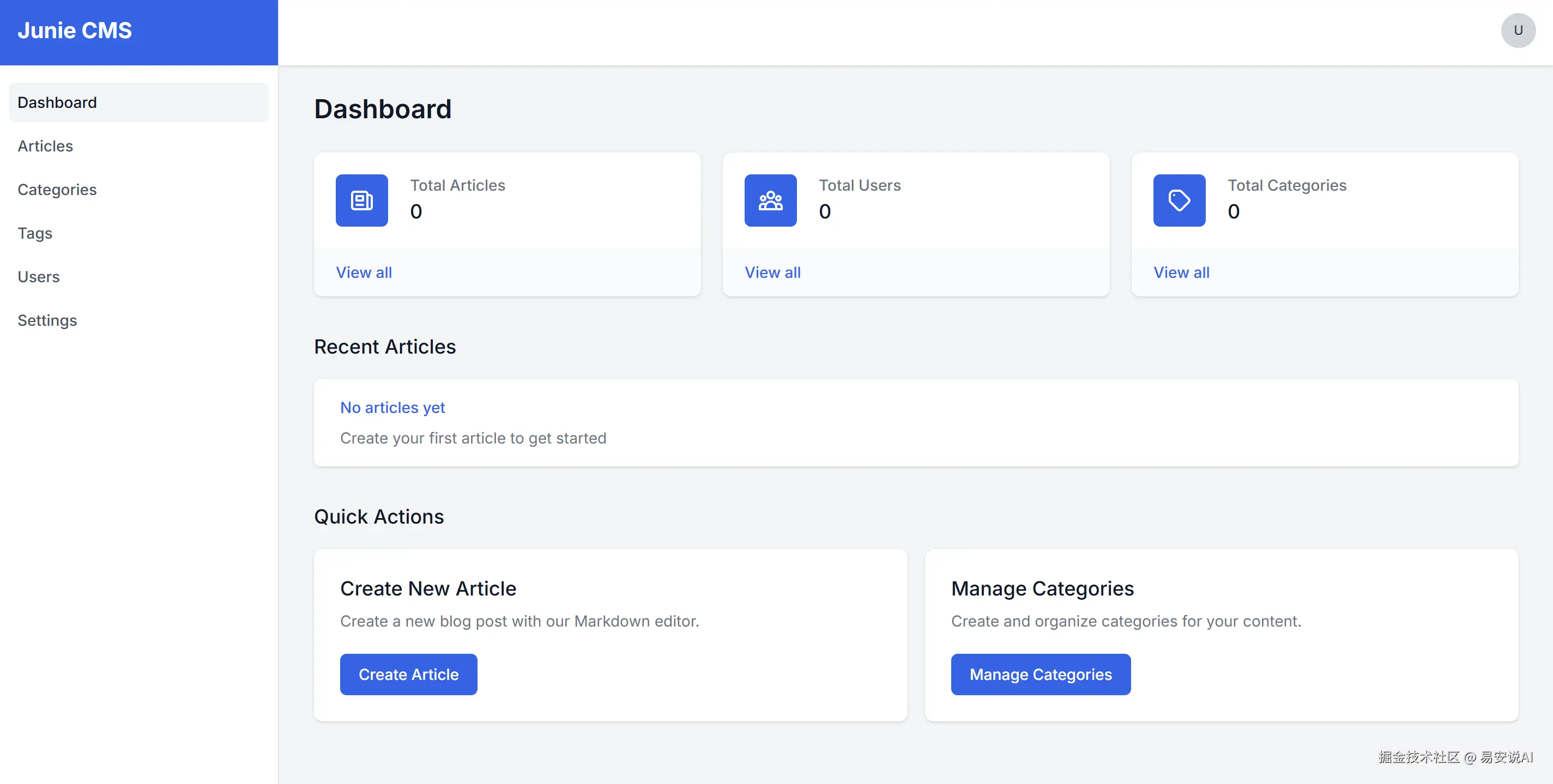The image size is (1553, 784).
Task: Click the Total Categories tag icon
Action: click(1179, 200)
